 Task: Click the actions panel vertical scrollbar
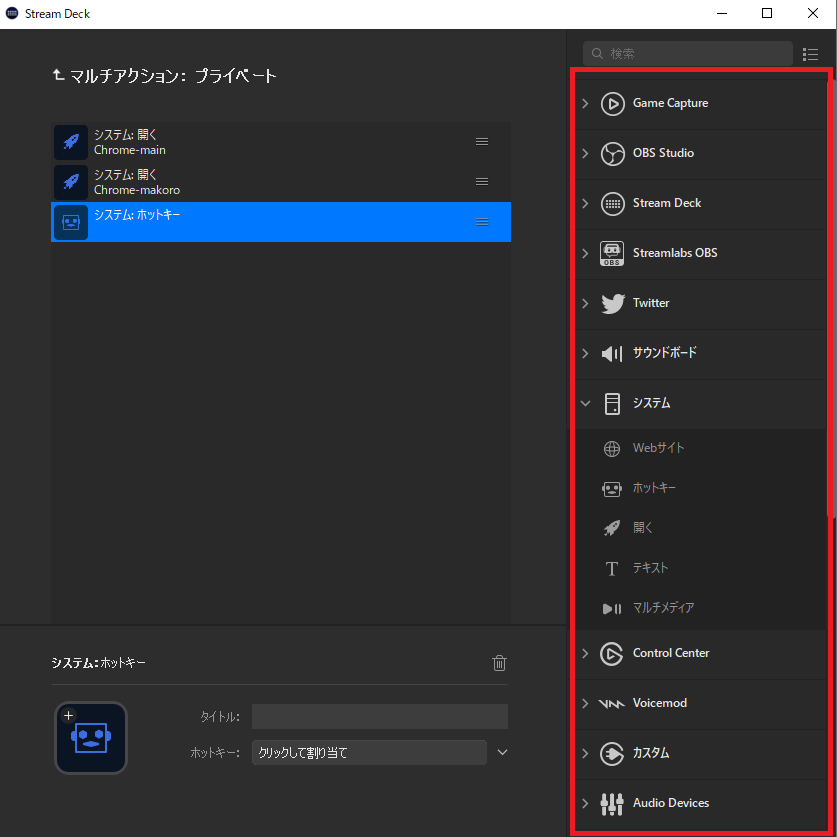830,299
